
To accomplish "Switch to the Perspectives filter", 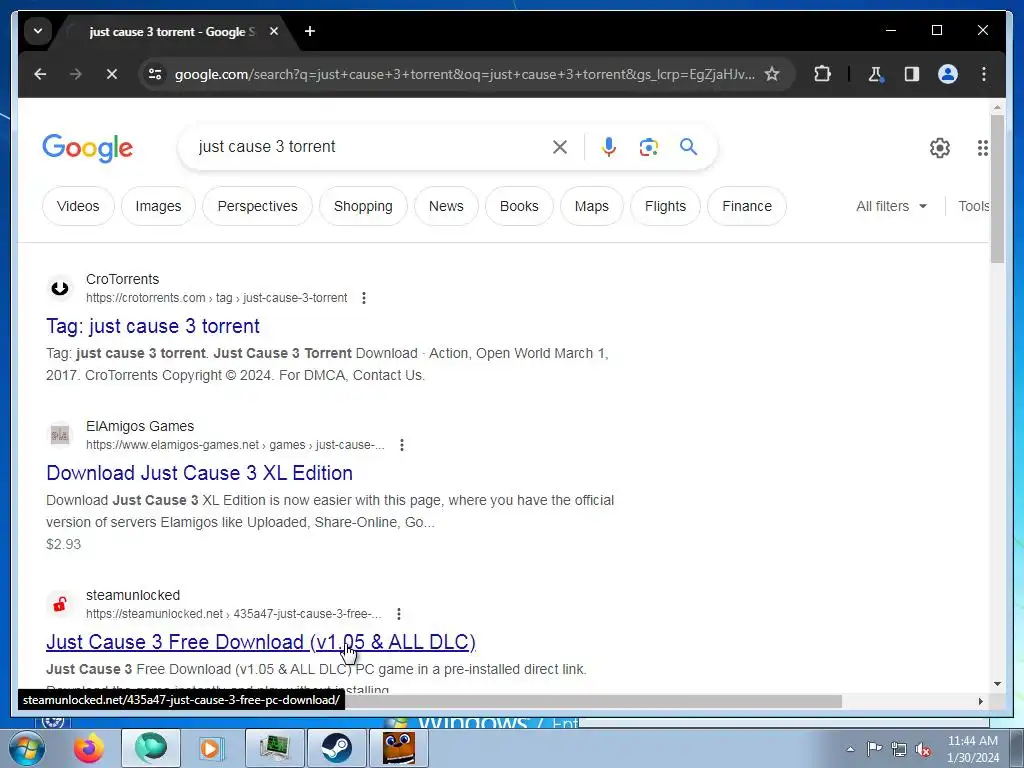I will [x=257, y=206].
